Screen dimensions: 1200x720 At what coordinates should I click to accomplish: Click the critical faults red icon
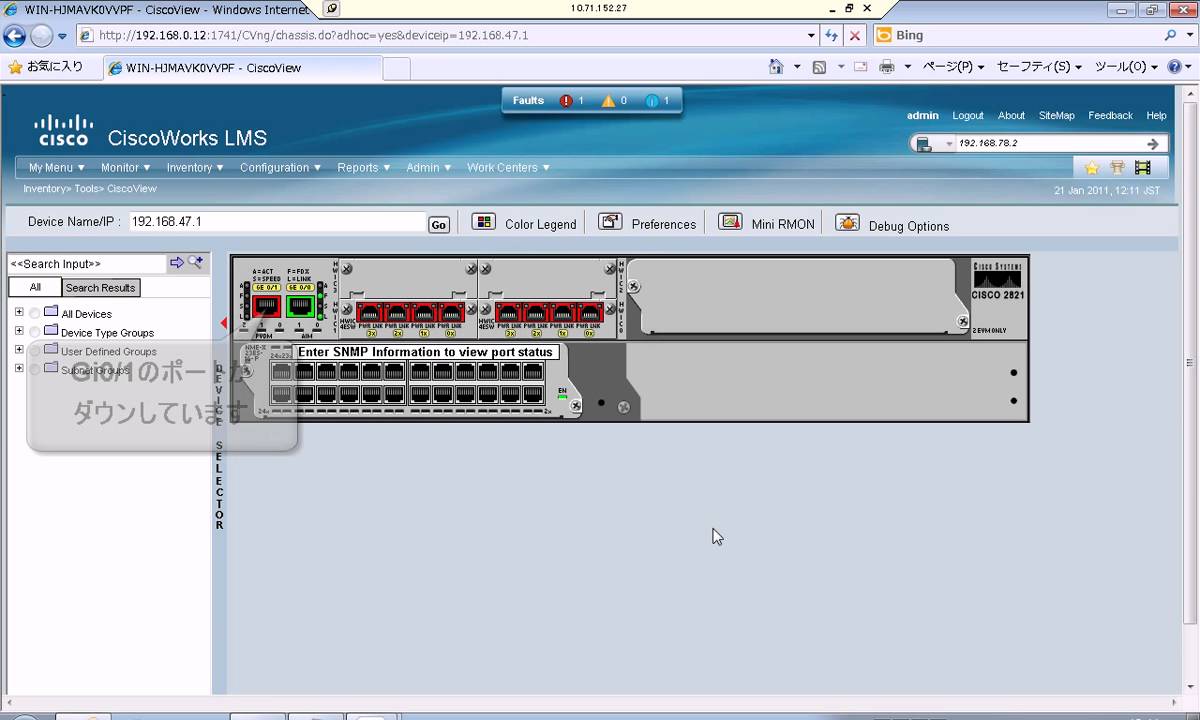click(566, 101)
